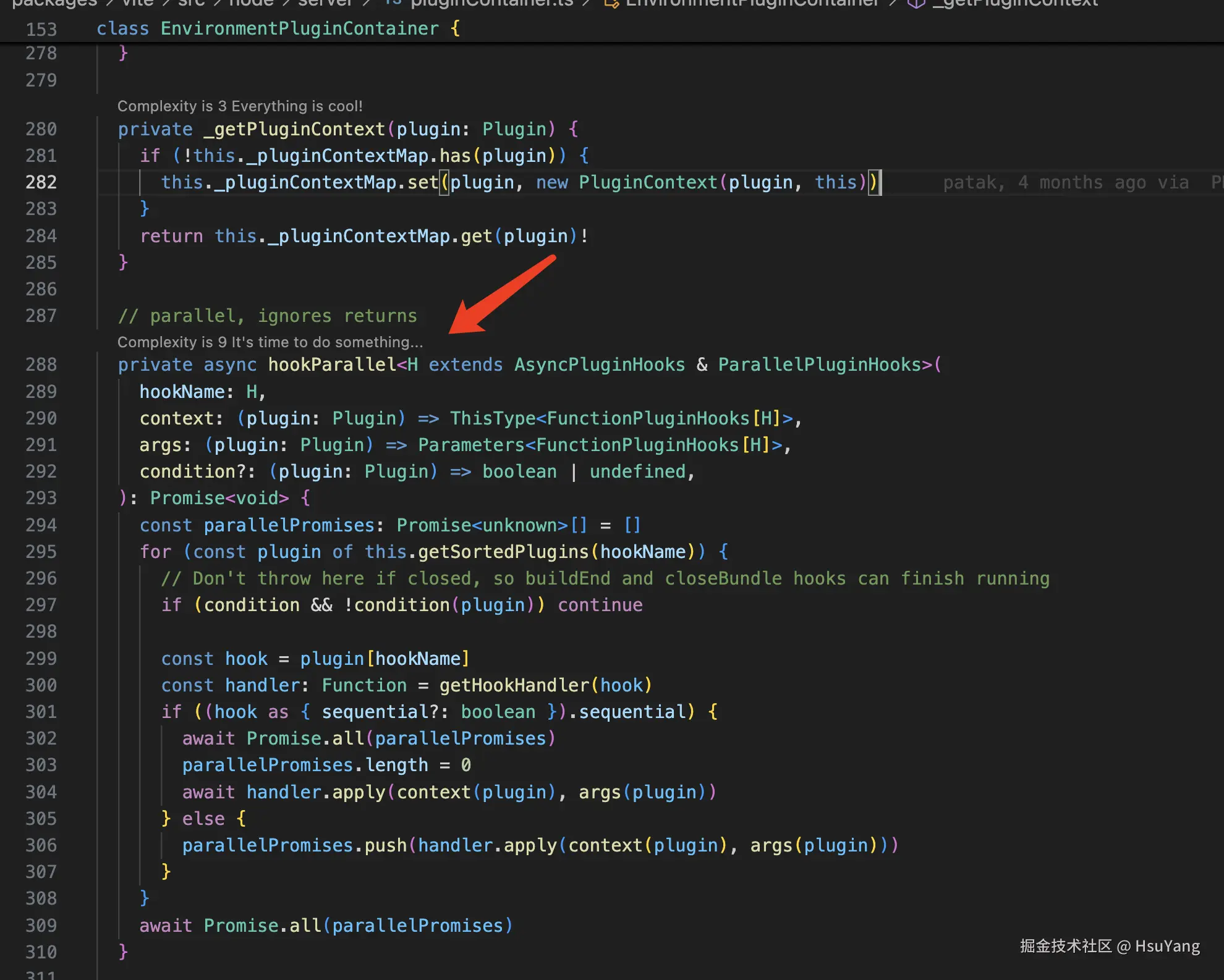The image size is (1224, 980).
Task: Click the PluginContext constructor on line 282
Action: coord(647,182)
